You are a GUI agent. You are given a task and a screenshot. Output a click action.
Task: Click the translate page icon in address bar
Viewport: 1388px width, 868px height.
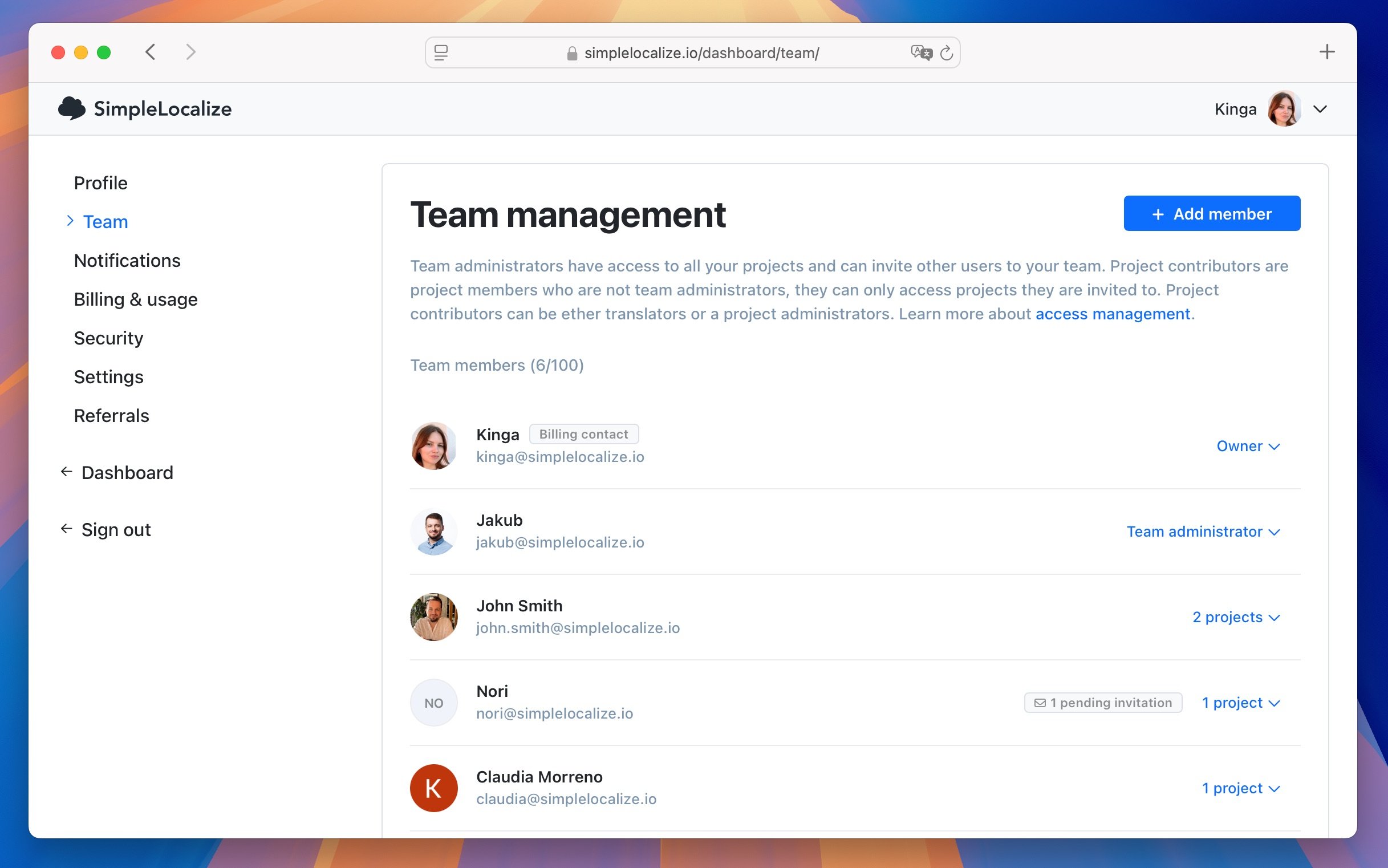click(x=922, y=53)
